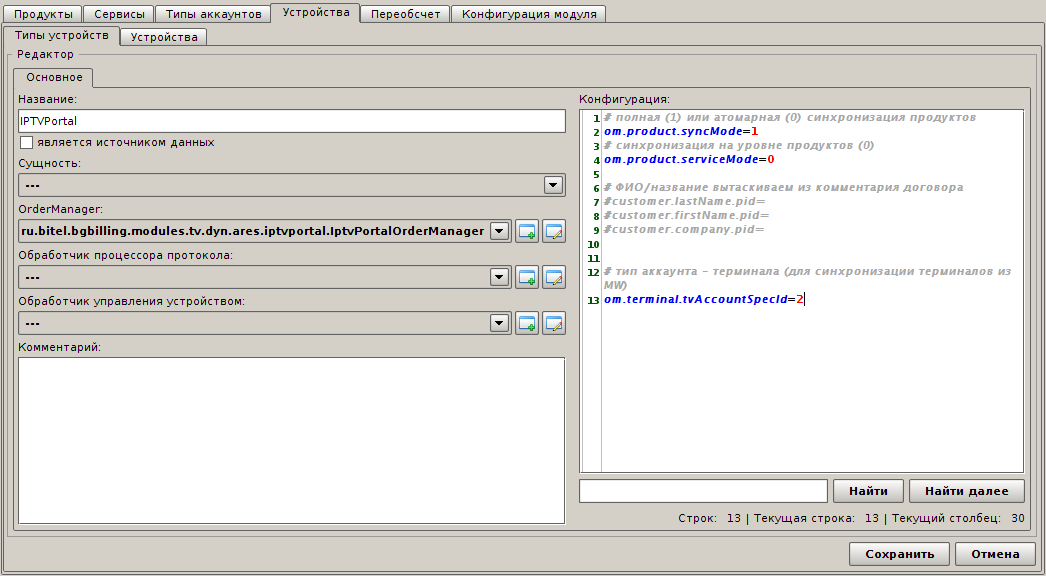Go to the Типы аккаунтов tab

tap(213, 14)
